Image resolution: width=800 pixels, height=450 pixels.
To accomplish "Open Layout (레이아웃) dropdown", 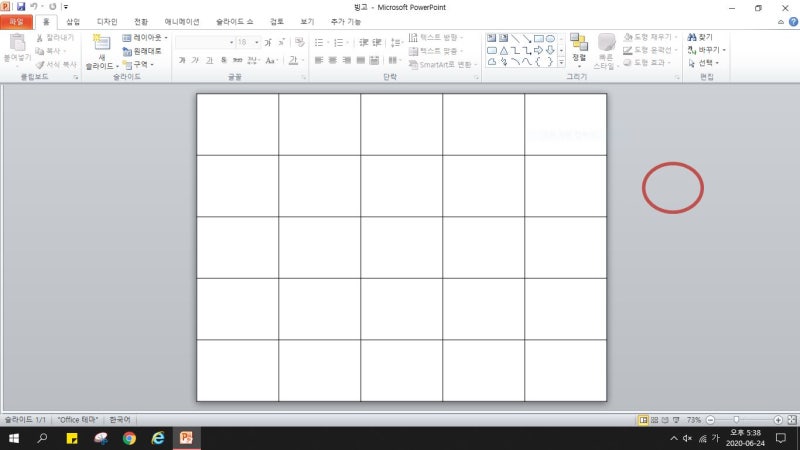I will tap(145, 38).
